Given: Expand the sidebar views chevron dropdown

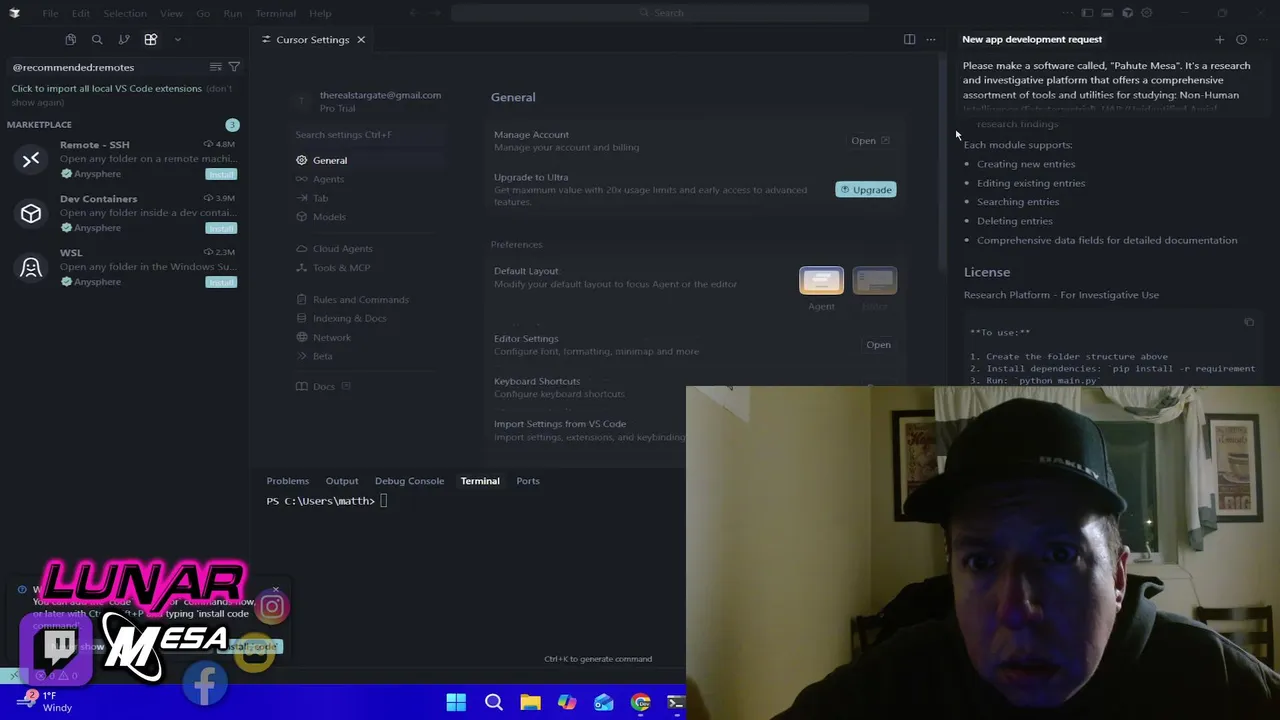Looking at the screenshot, I should [177, 39].
